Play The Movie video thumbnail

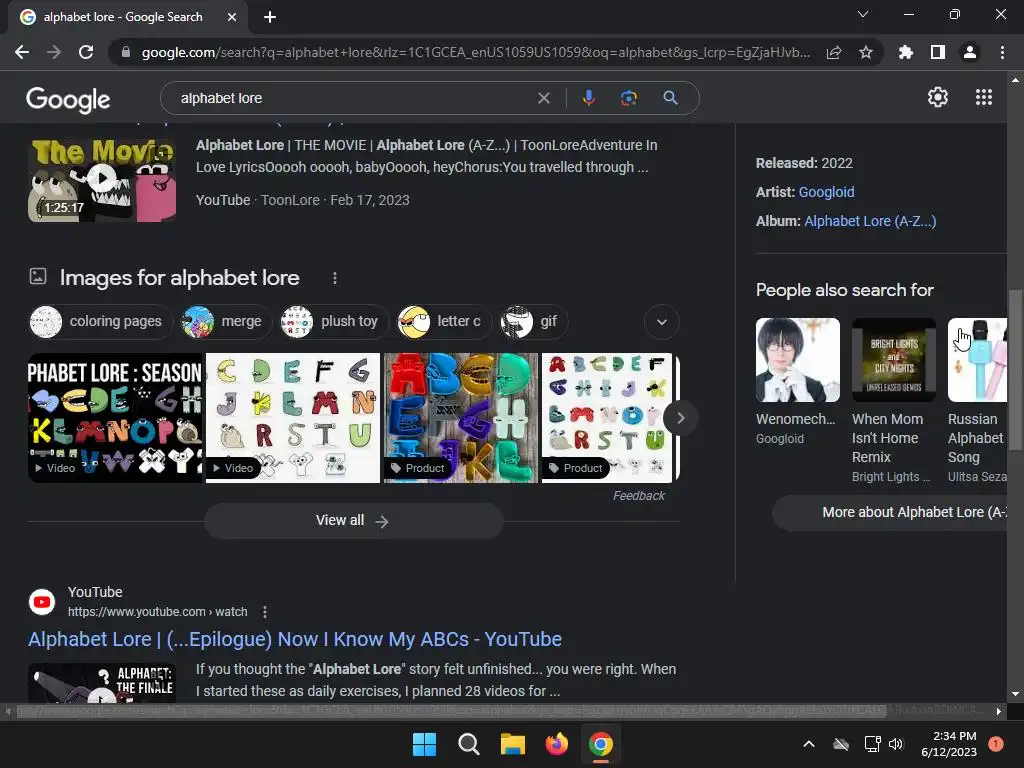click(102, 179)
